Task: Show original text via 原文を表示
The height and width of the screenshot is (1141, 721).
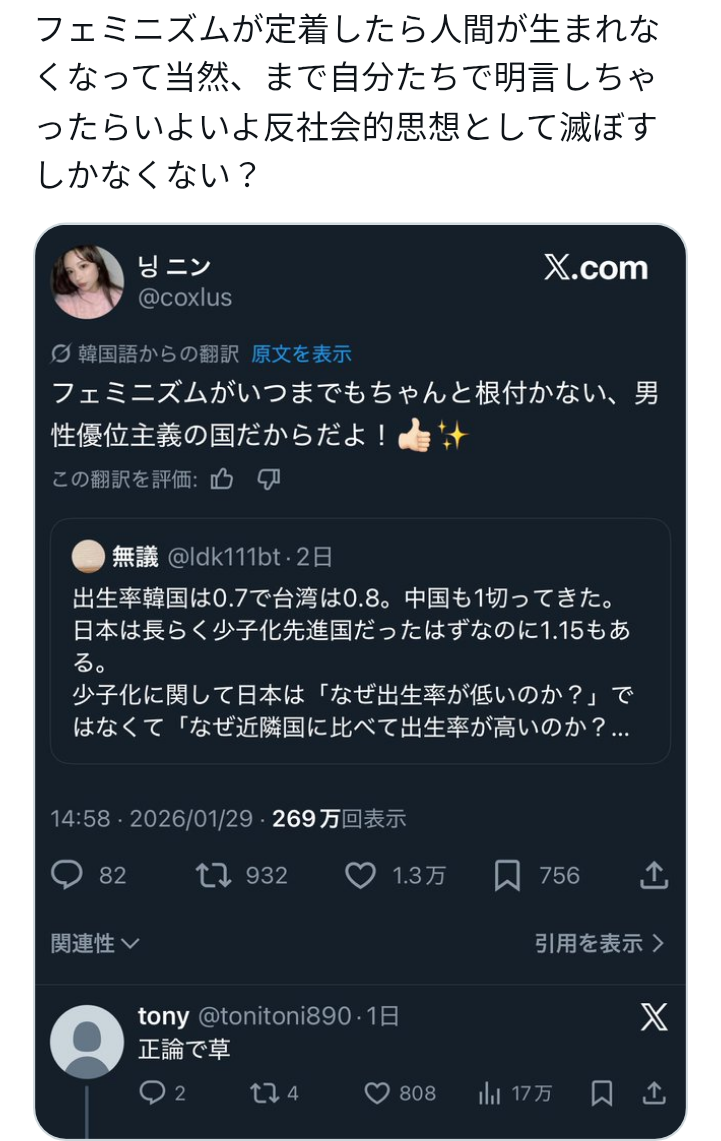Action: tap(301, 354)
